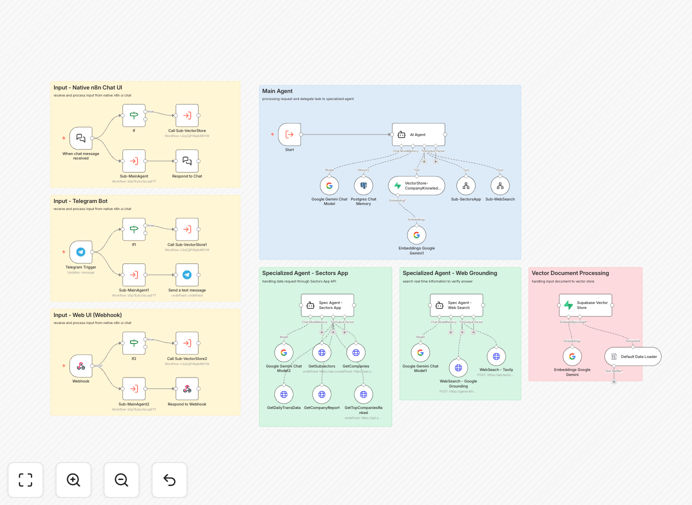The width and height of the screenshot is (692, 505).
Task: Open the 'If2' node in Web UI group
Action: pos(134,343)
